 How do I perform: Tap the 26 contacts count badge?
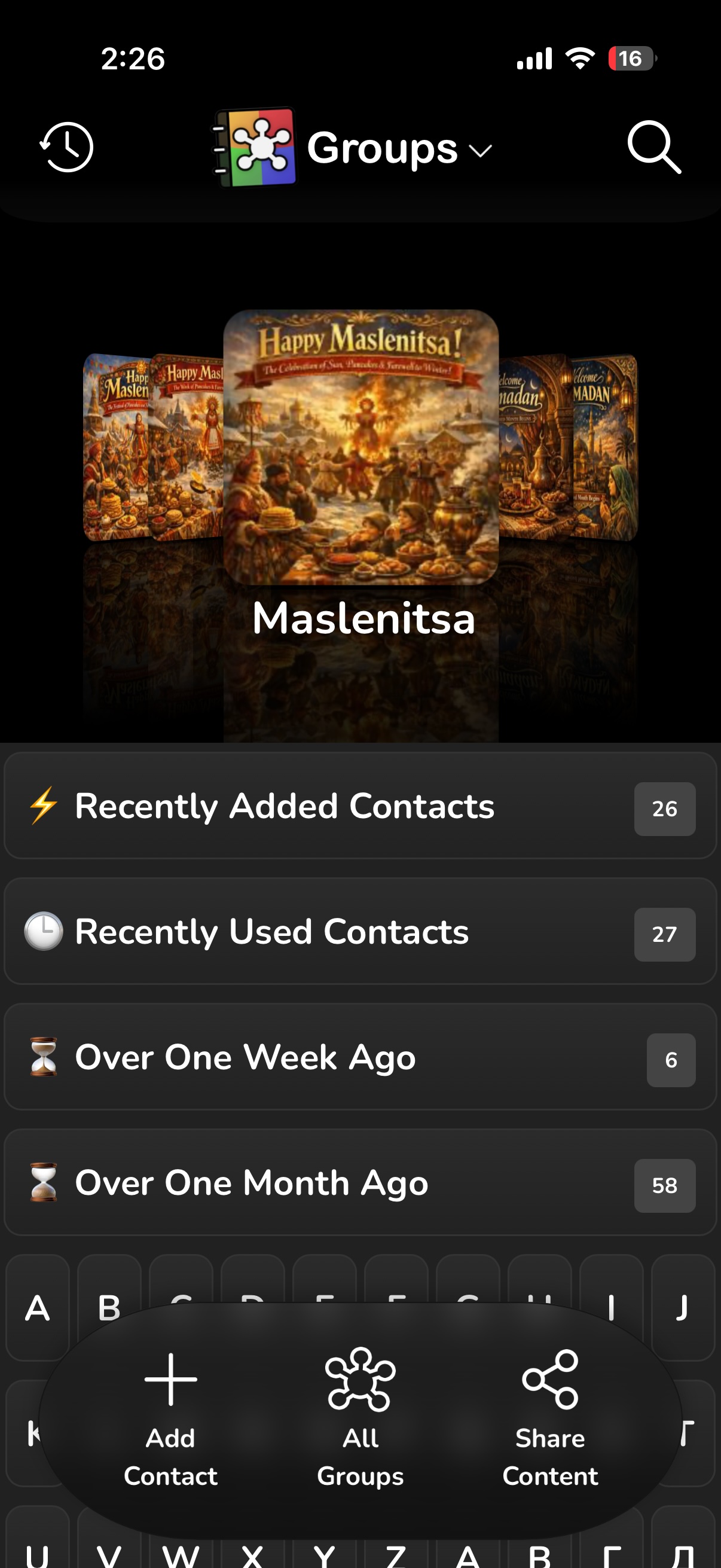(664, 809)
